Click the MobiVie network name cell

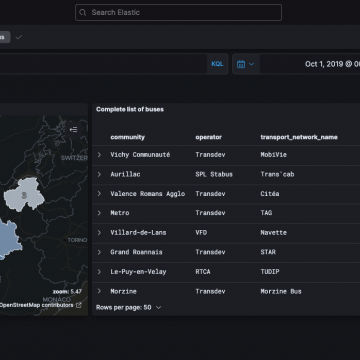coord(274,155)
